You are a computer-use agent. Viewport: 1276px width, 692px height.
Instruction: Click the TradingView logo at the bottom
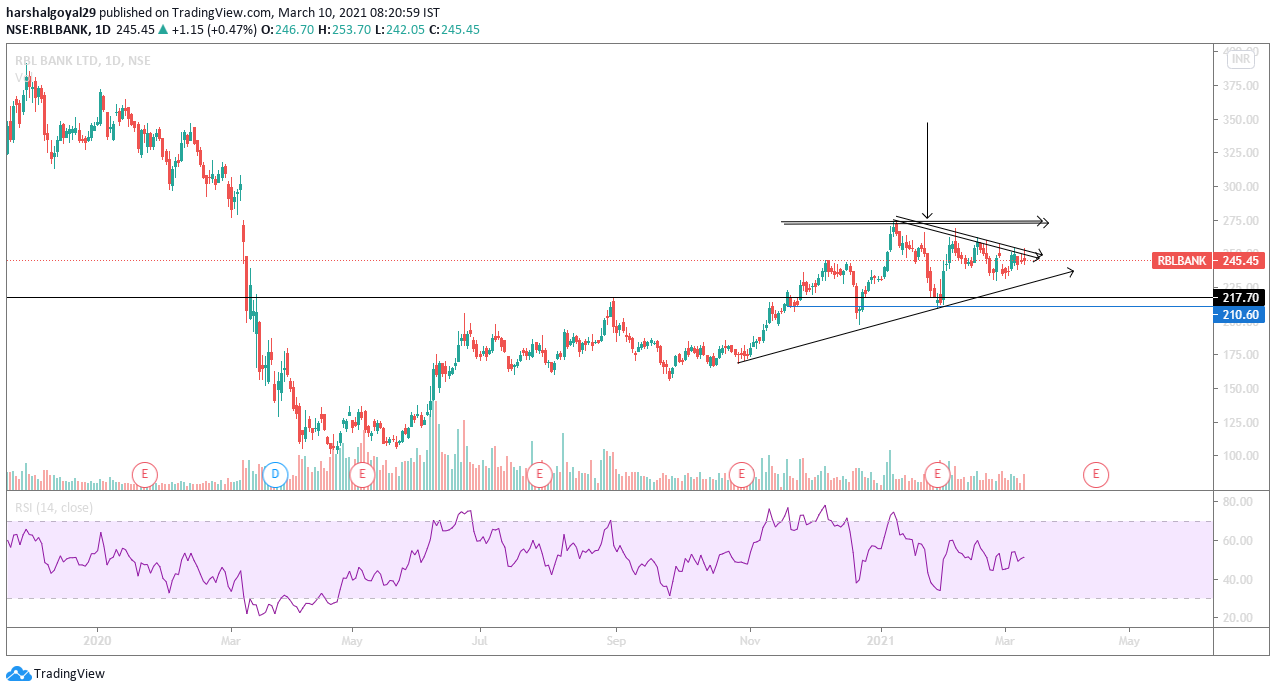(56, 674)
